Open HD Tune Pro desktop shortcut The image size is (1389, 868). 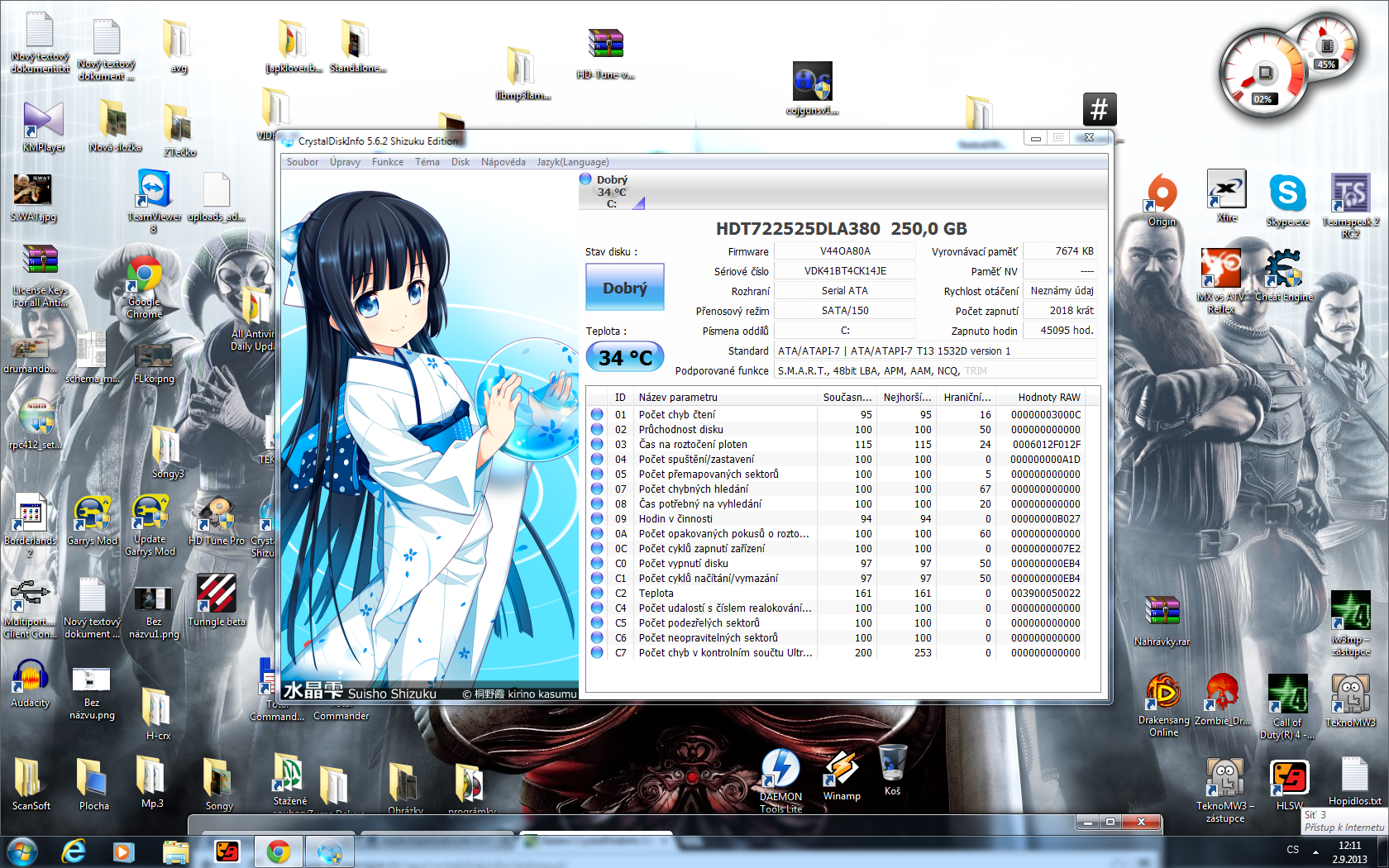pyautogui.click(x=217, y=522)
